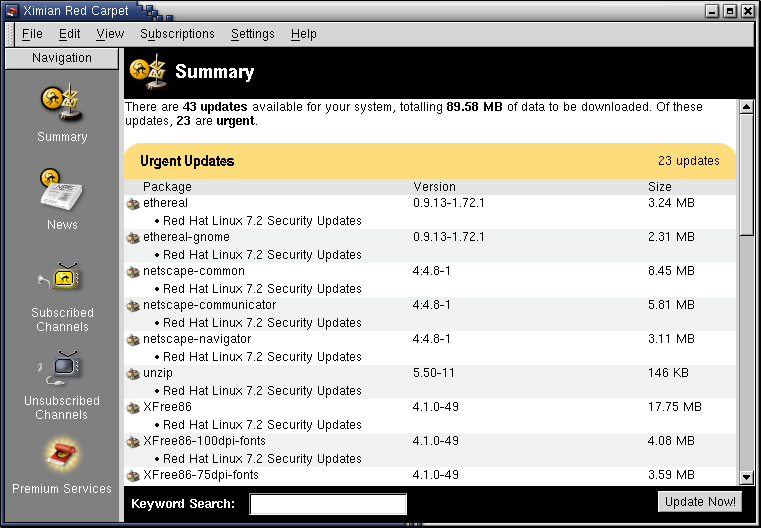Viewport: 761px width, 528px height.
Task: Select the netscape-common package name
Action: (x=194, y=271)
